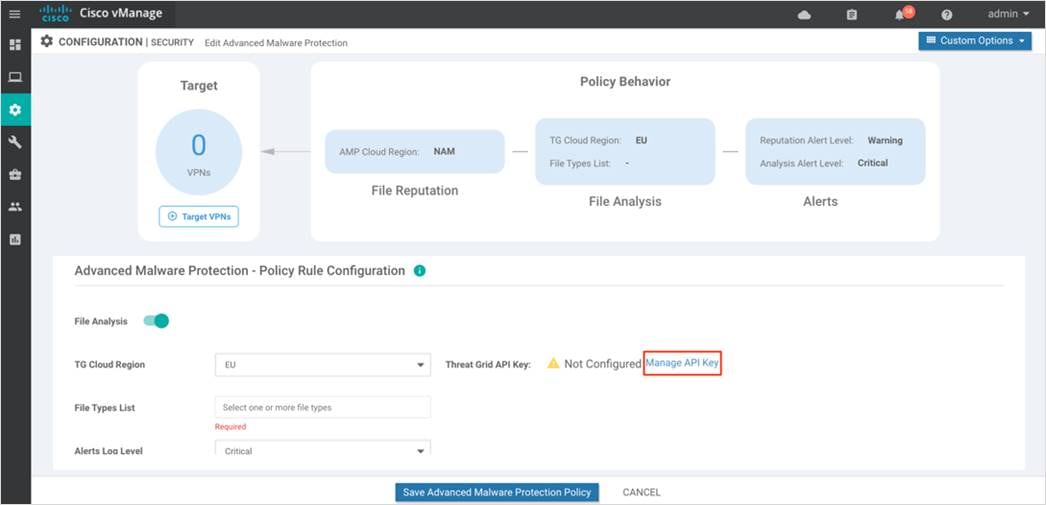Screen dimensions: 1046x505
Task: Expand the Custom Options dropdown
Action: tap(975, 41)
